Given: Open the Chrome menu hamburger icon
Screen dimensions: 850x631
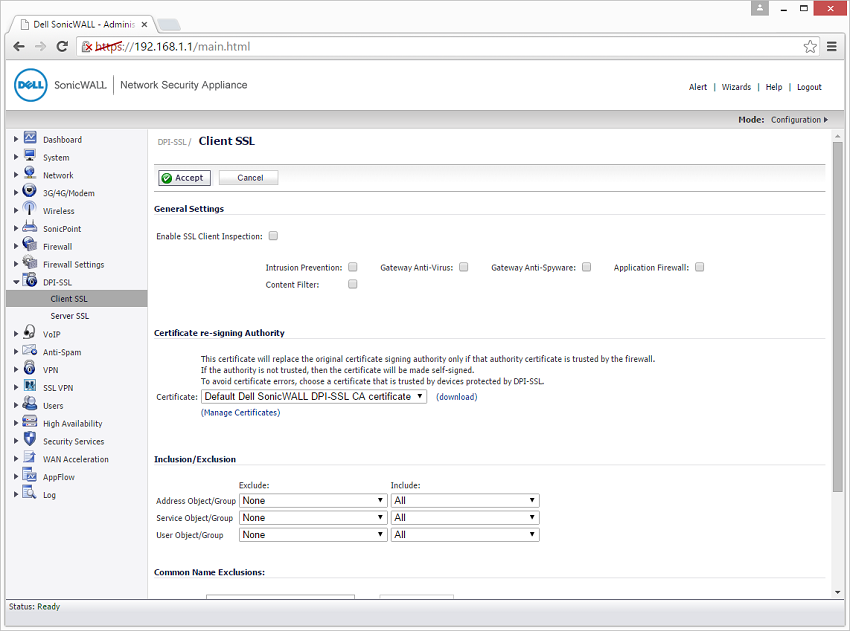Looking at the screenshot, I should pos(832,47).
